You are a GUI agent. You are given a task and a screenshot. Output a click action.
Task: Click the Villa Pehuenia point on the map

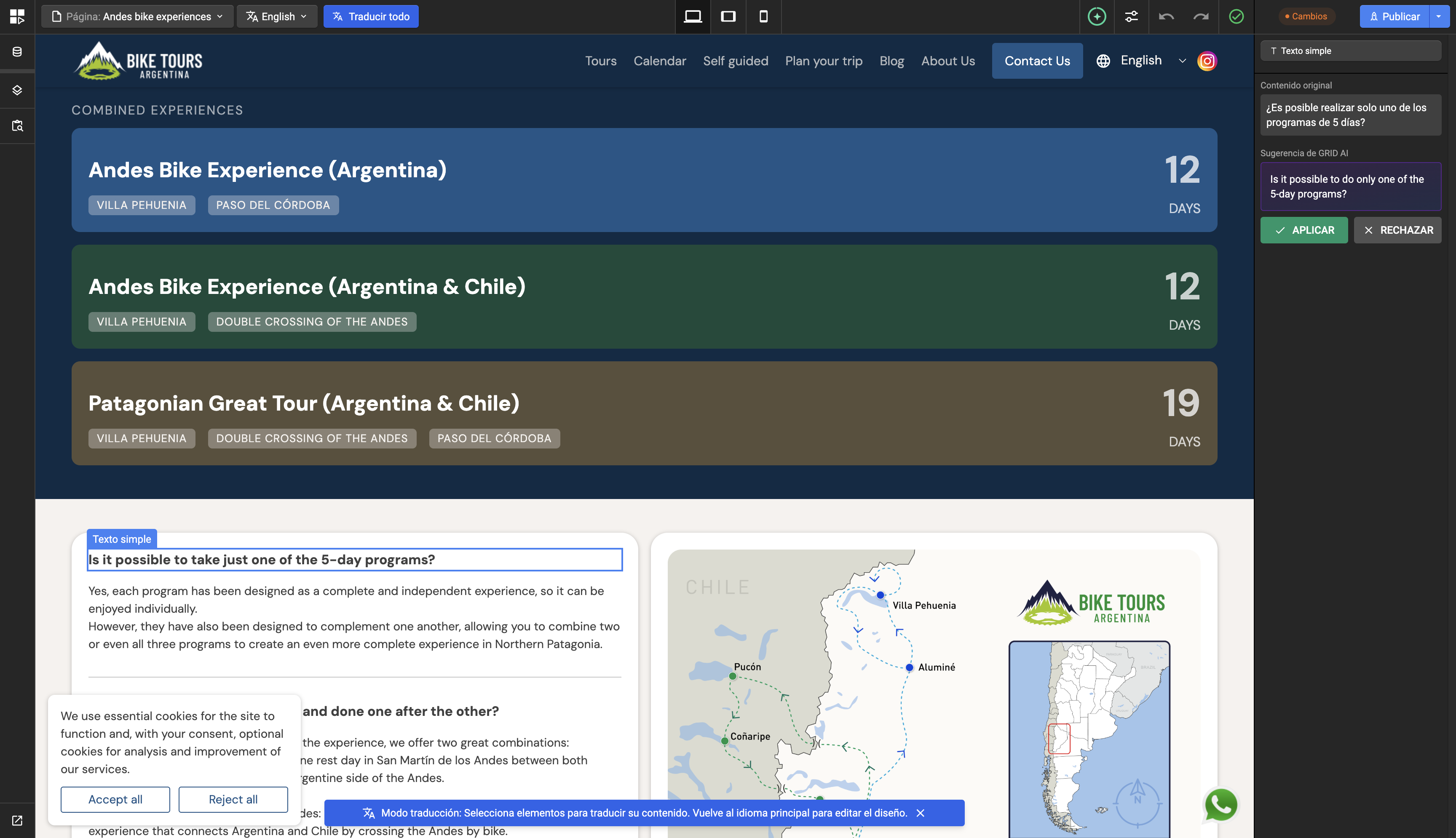coord(880,595)
